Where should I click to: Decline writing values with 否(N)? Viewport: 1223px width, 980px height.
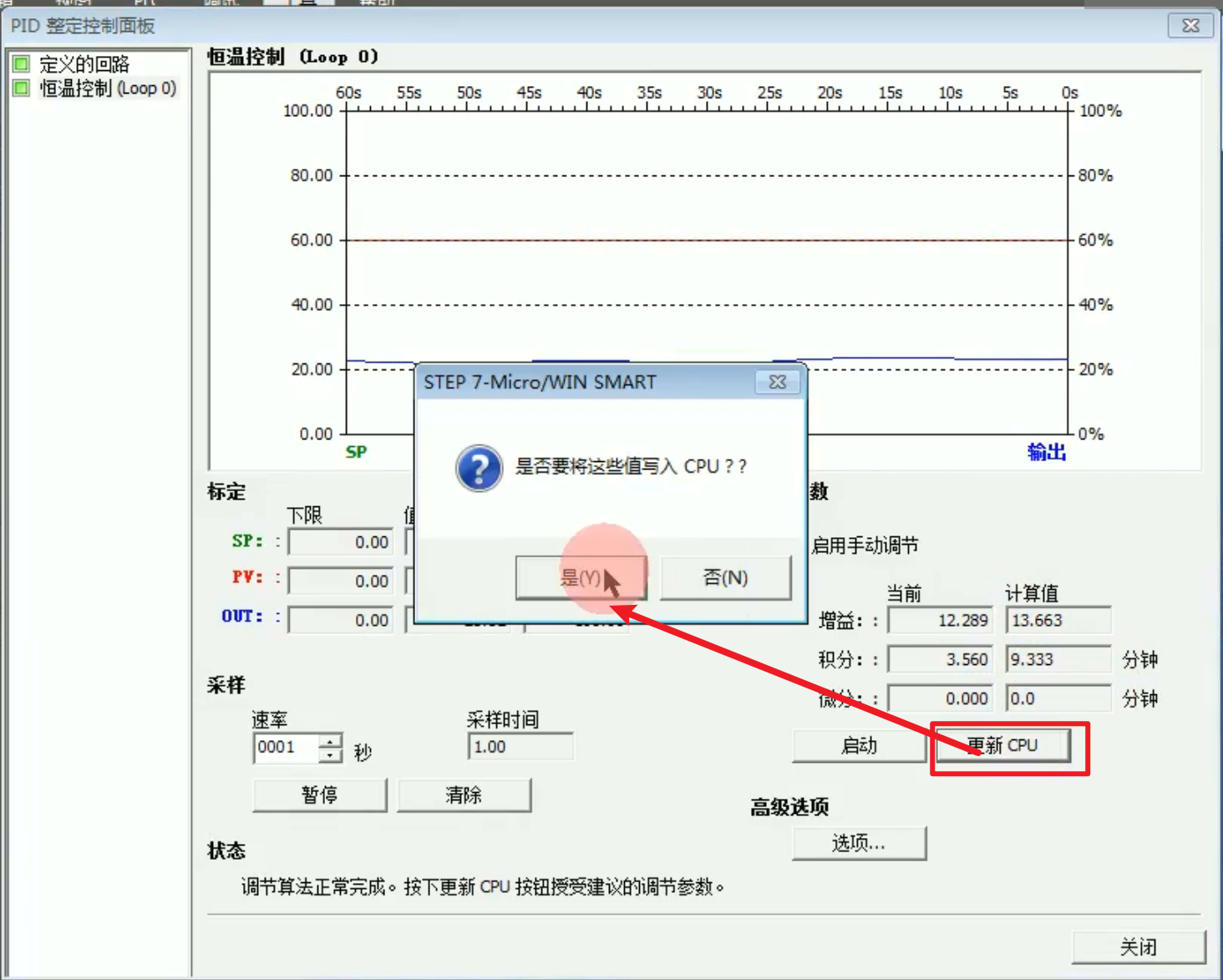[x=725, y=577]
